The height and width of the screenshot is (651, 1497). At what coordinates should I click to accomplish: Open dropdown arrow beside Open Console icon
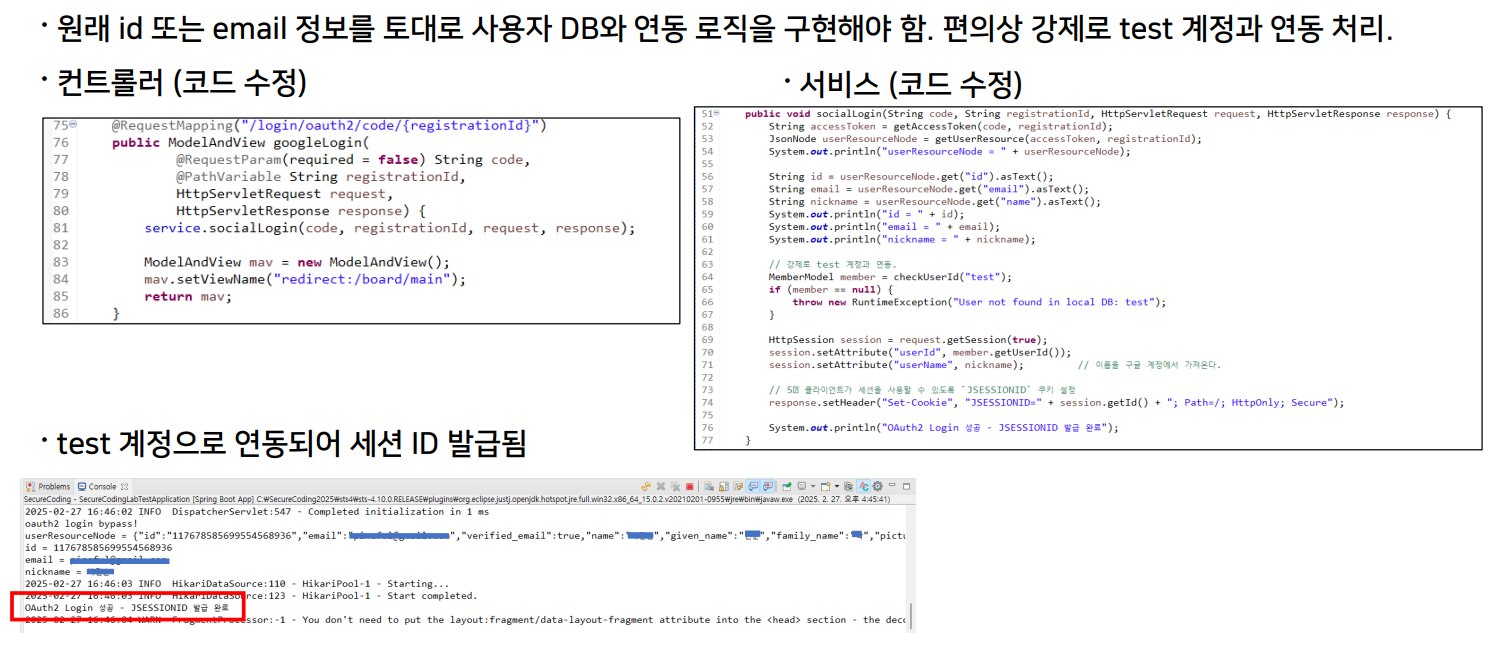tap(837, 487)
